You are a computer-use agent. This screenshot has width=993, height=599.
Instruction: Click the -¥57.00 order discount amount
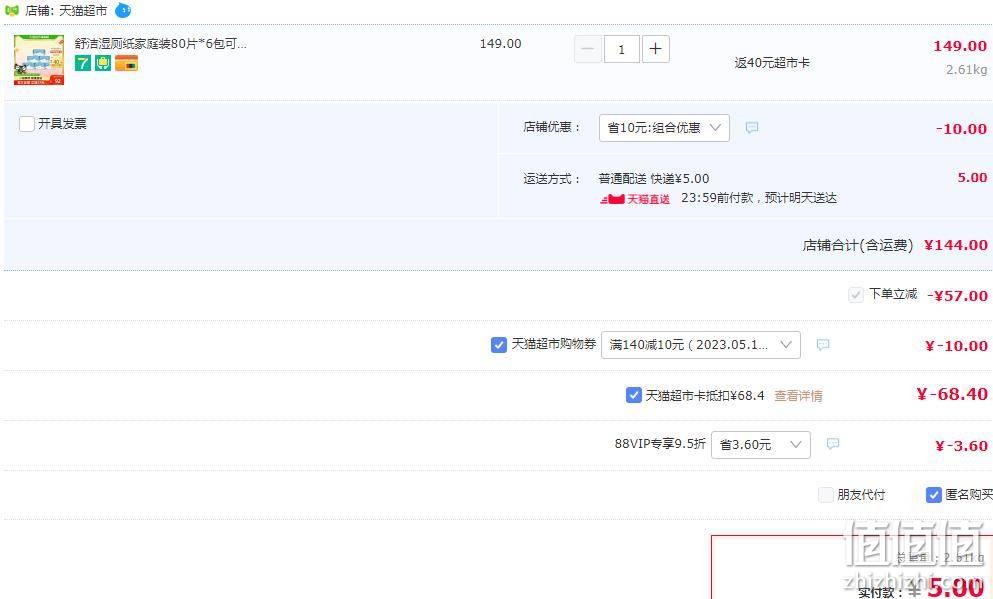957,296
